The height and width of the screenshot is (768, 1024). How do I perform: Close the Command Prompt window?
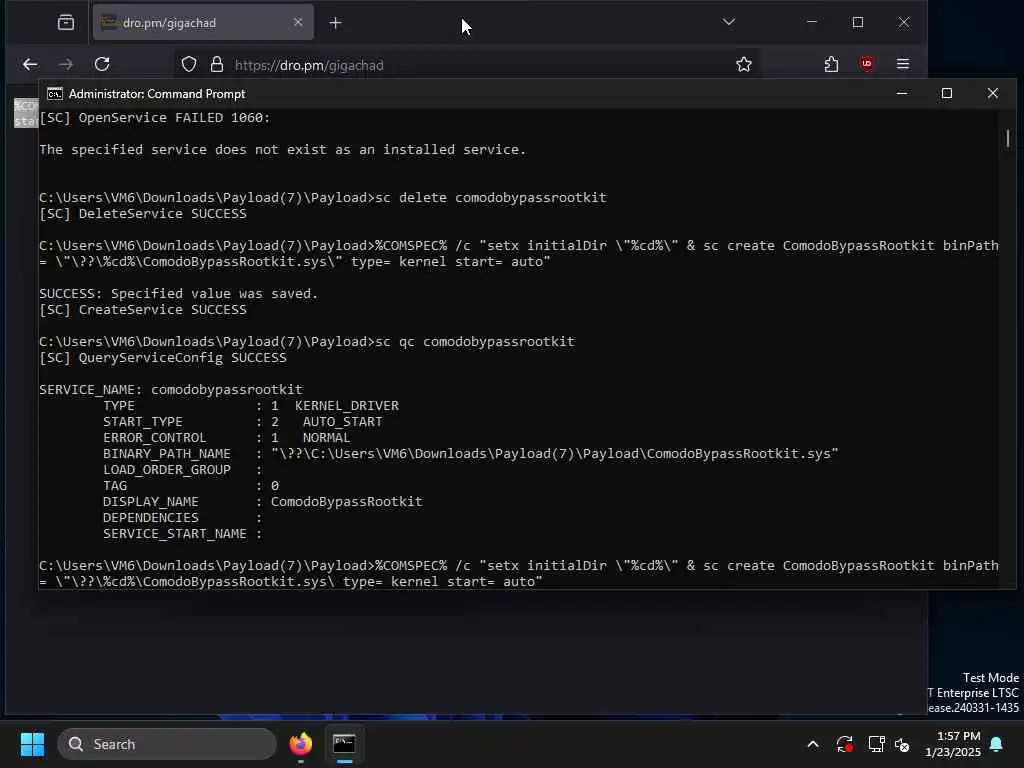(x=993, y=93)
